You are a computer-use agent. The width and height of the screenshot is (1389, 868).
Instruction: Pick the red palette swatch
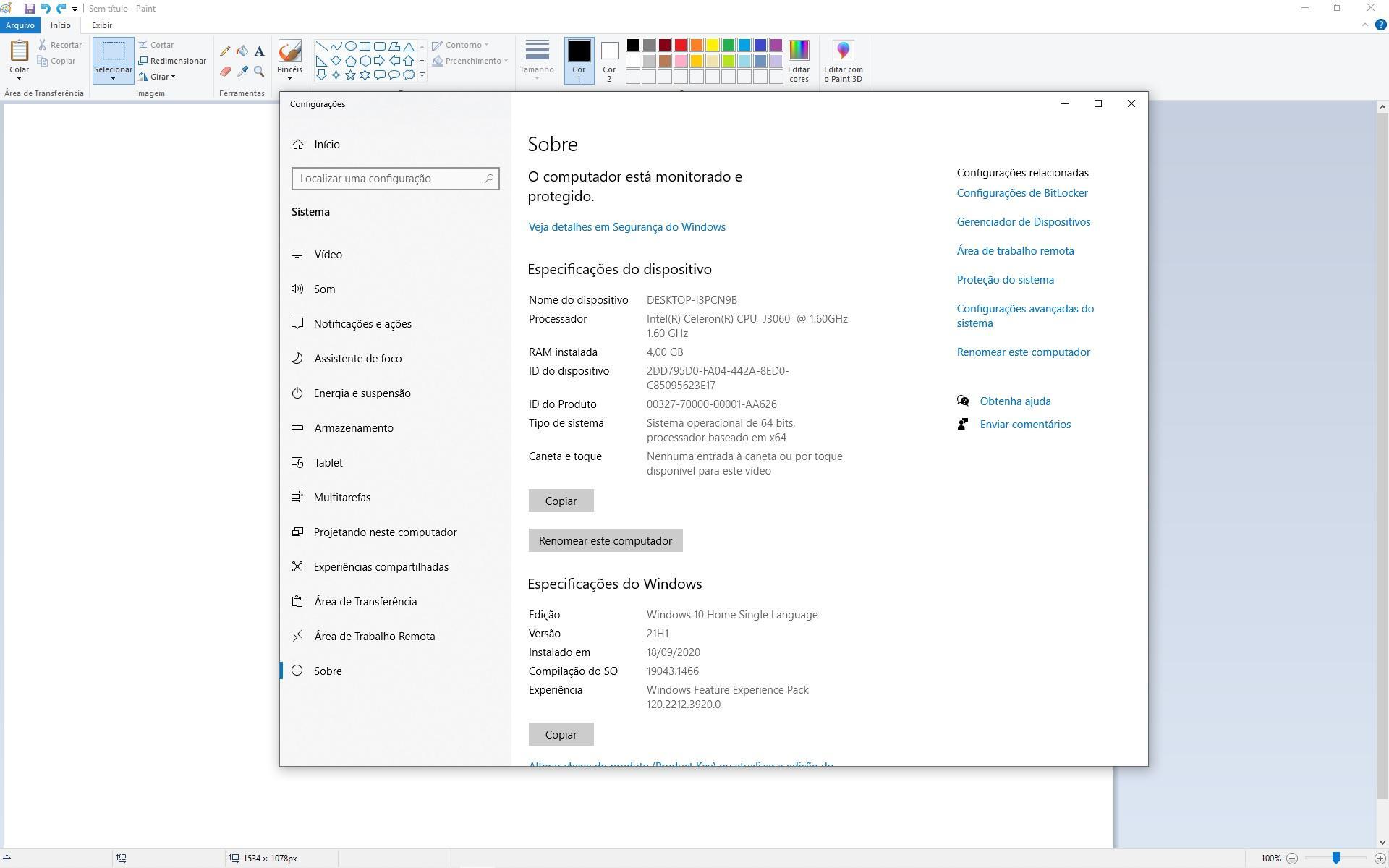[681, 45]
